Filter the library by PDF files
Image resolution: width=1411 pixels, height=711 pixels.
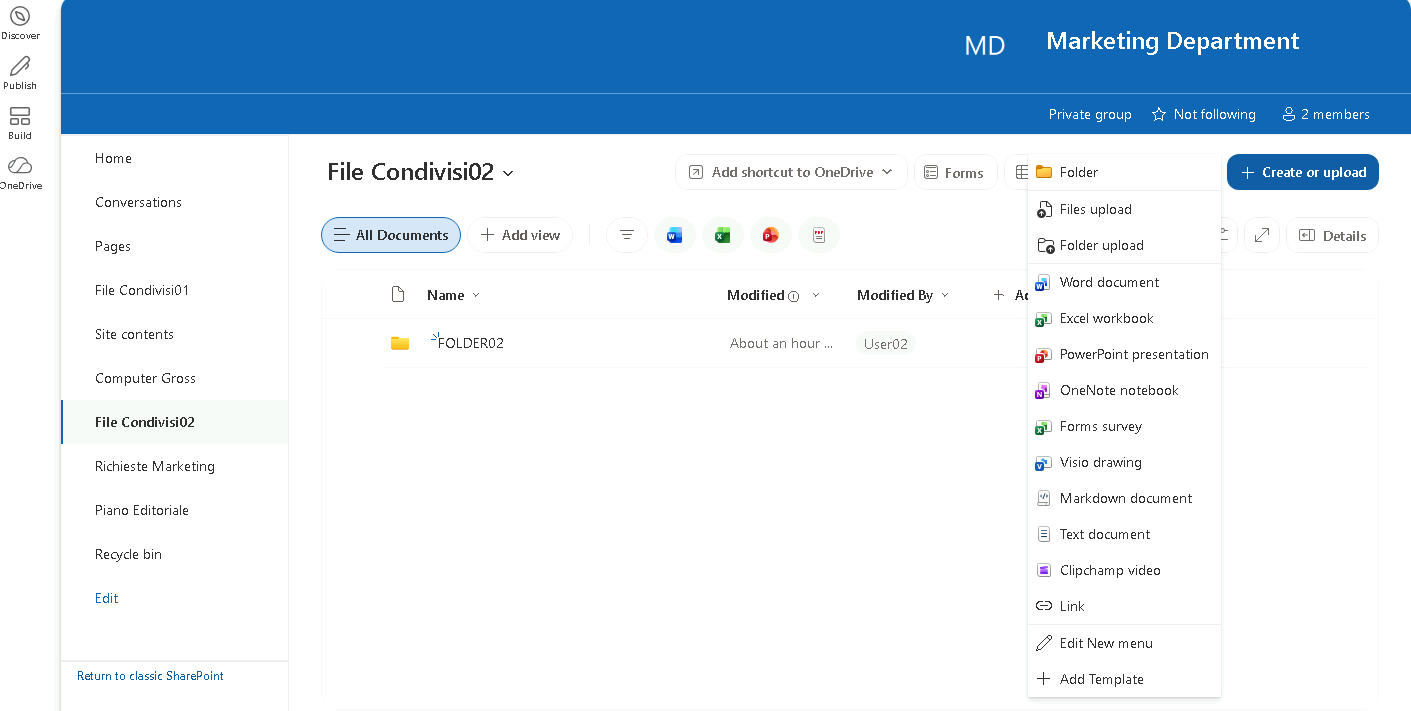click(819, 235)
